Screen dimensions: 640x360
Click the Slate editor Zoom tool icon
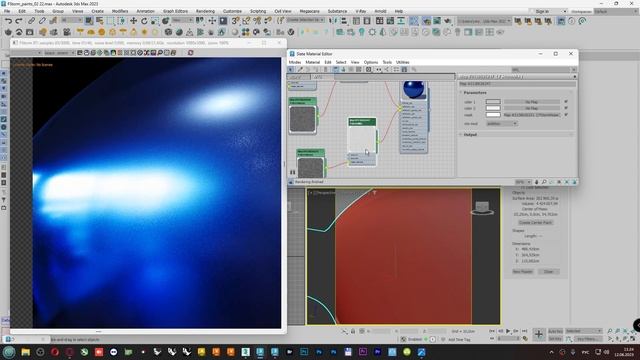pyautogui.click(x=544, y=182)
